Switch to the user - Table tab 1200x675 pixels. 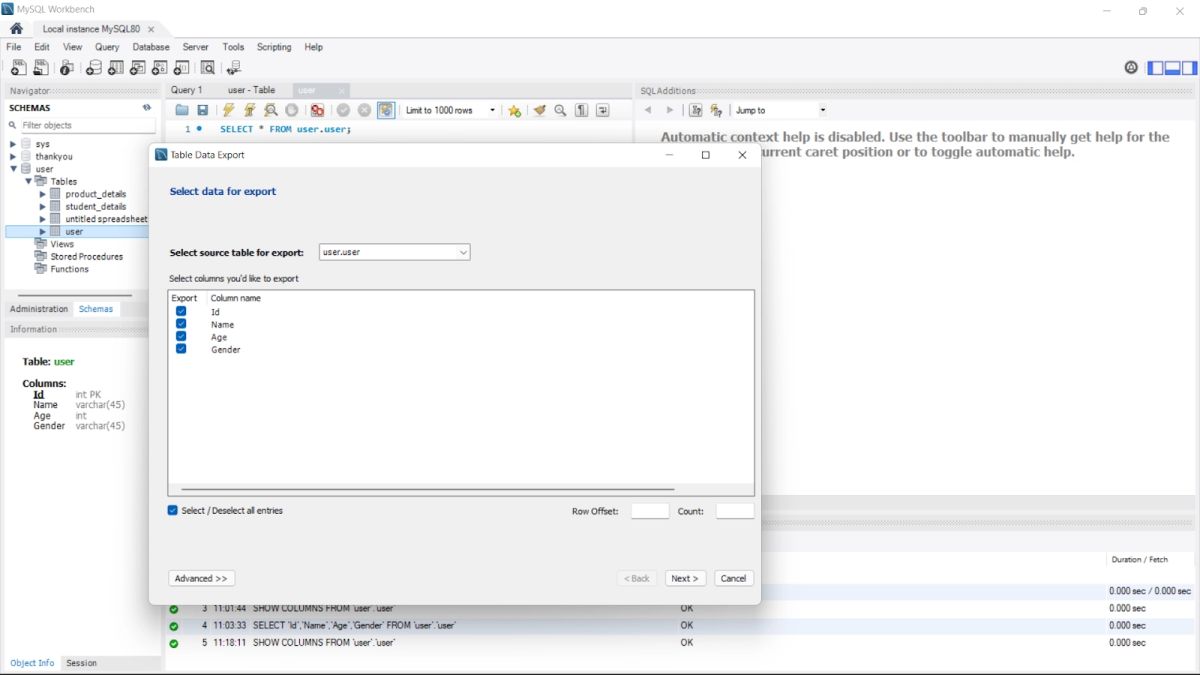coord(252,90)
